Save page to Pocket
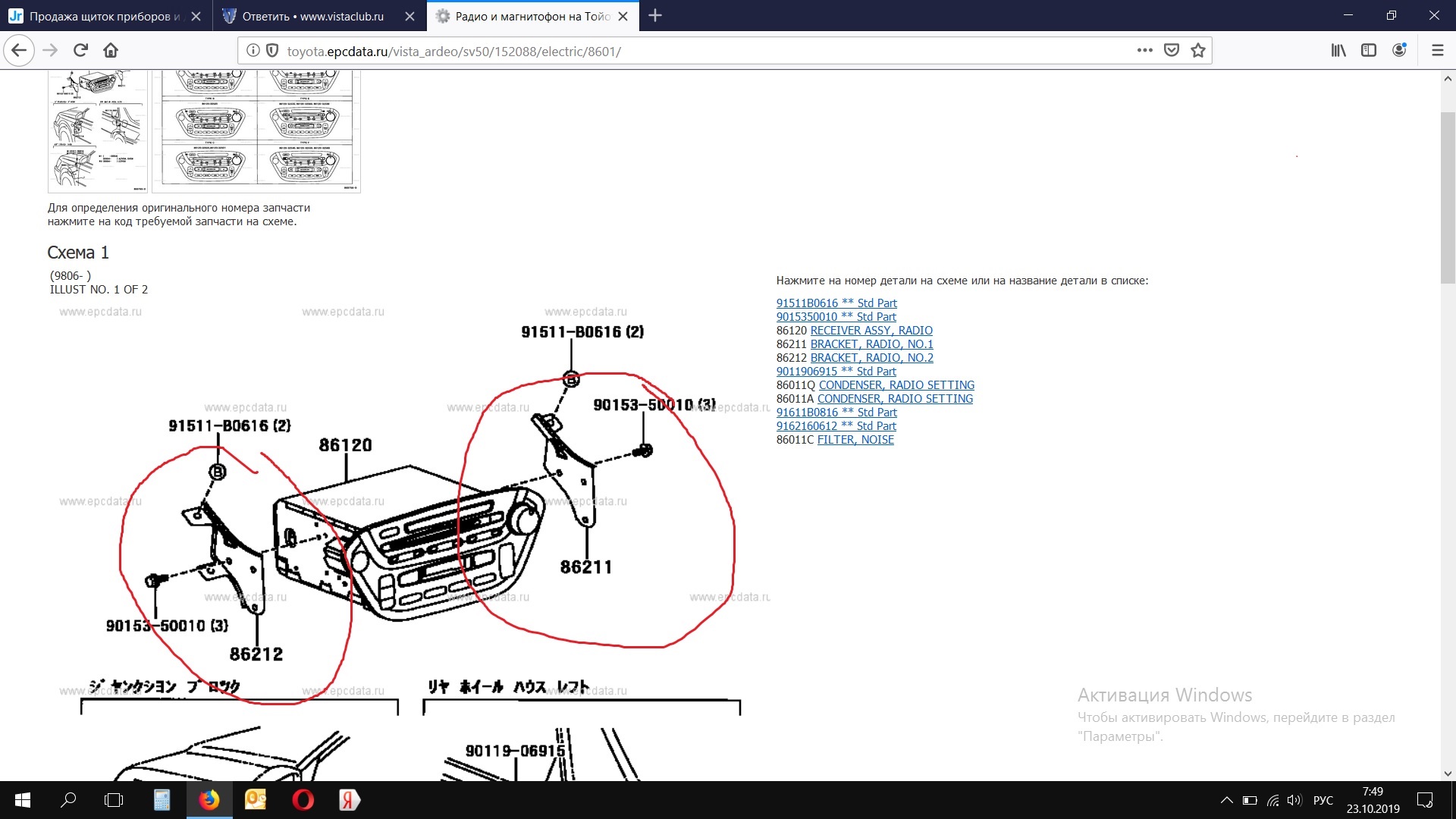 (1172, 51)
